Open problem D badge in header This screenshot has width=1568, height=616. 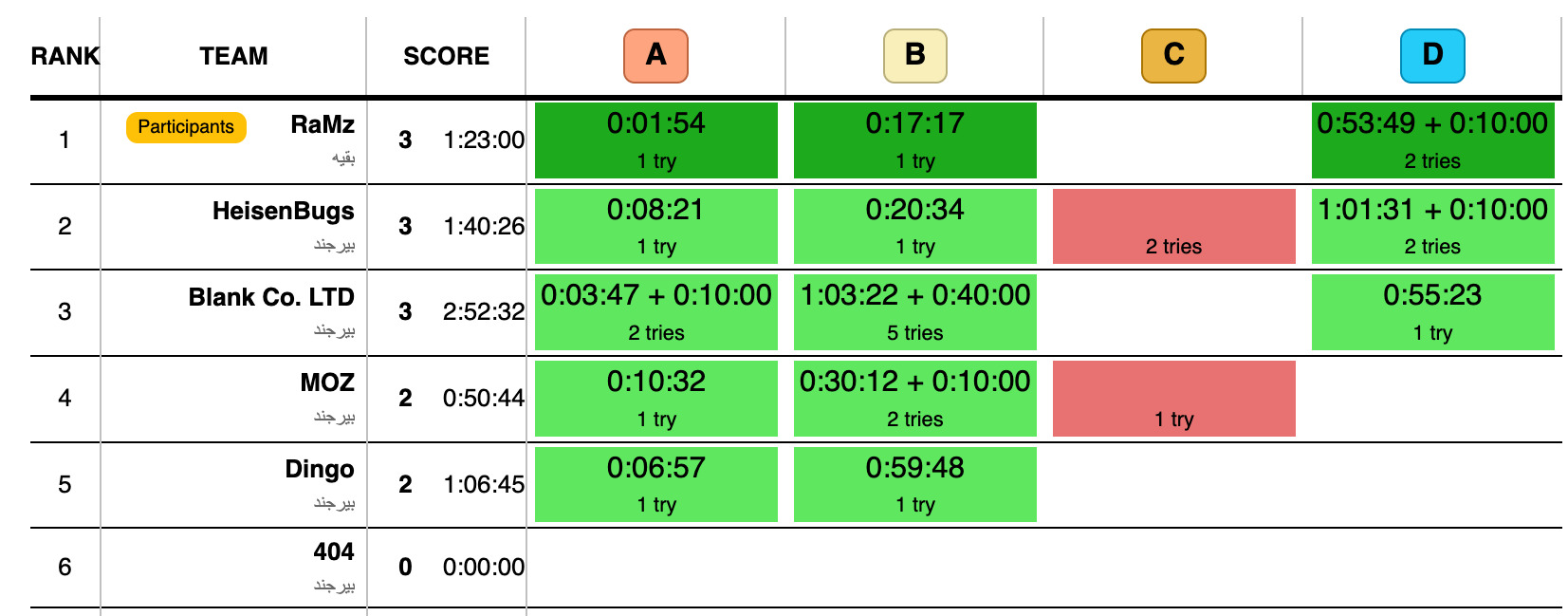click(x=1432, y=55)
